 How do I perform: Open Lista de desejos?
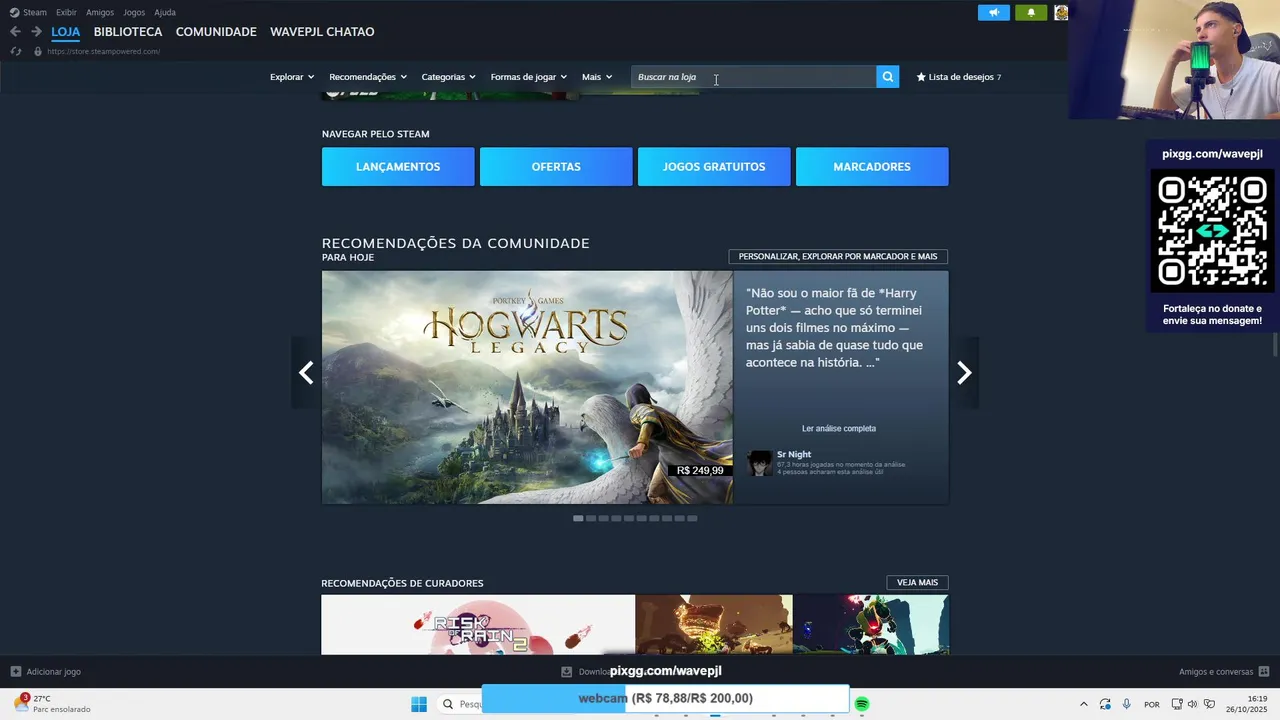click(x=958, y=77)
